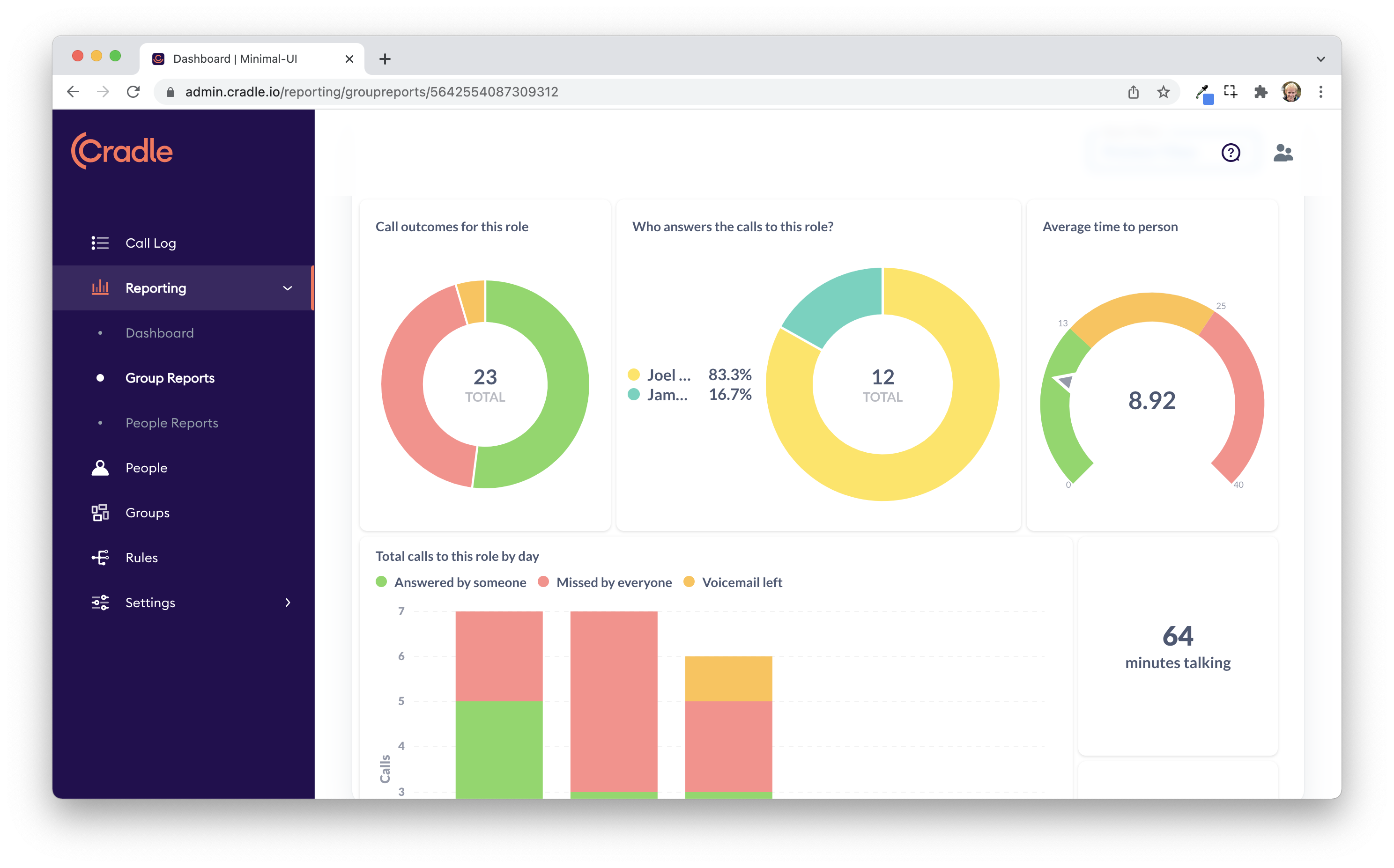
Task: Expand the Settings submenu arrow
Action: point(288,602)
